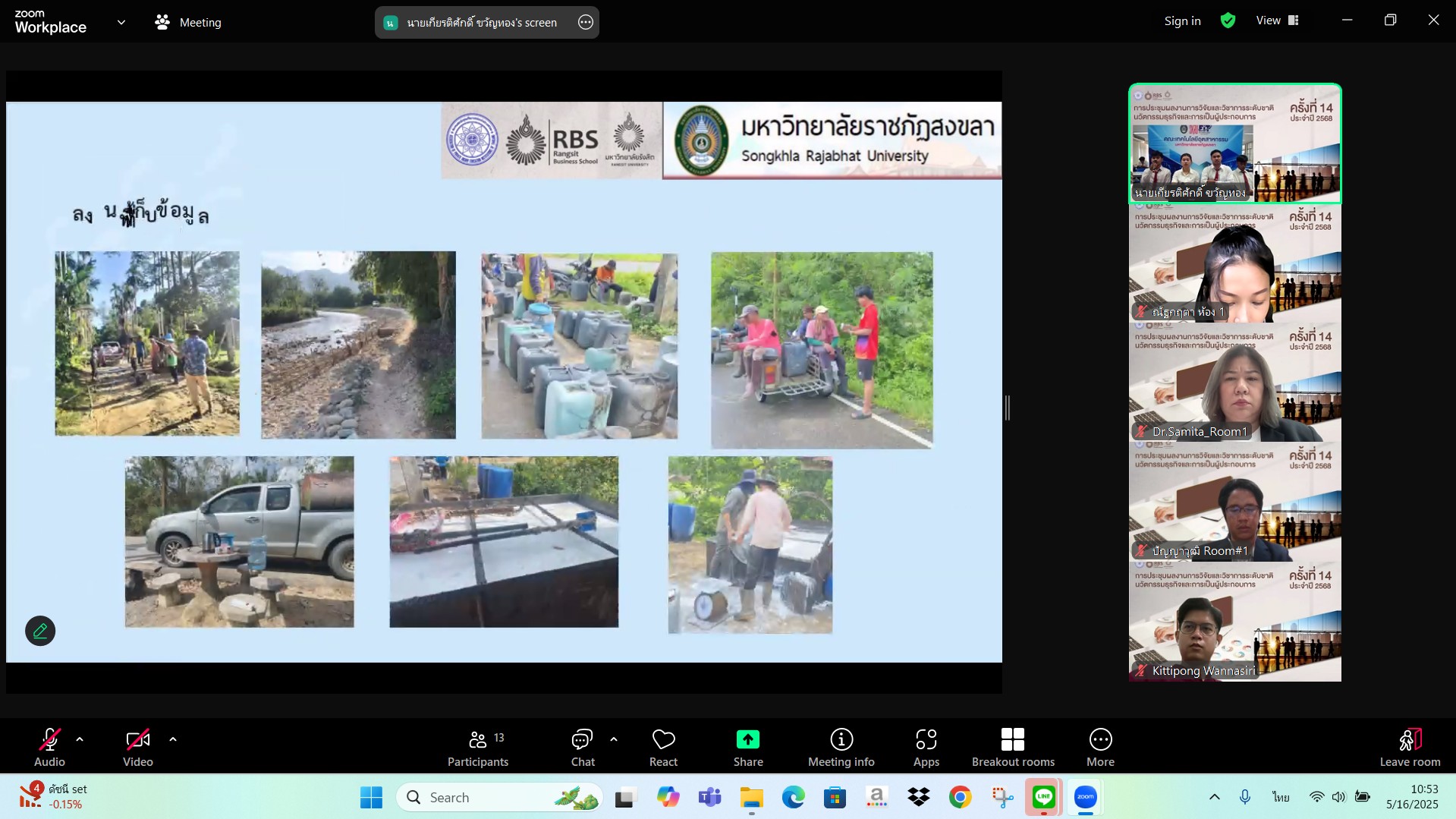Click the green Share screen button
The image size is (1456, 819).
(x=748, y=747)
